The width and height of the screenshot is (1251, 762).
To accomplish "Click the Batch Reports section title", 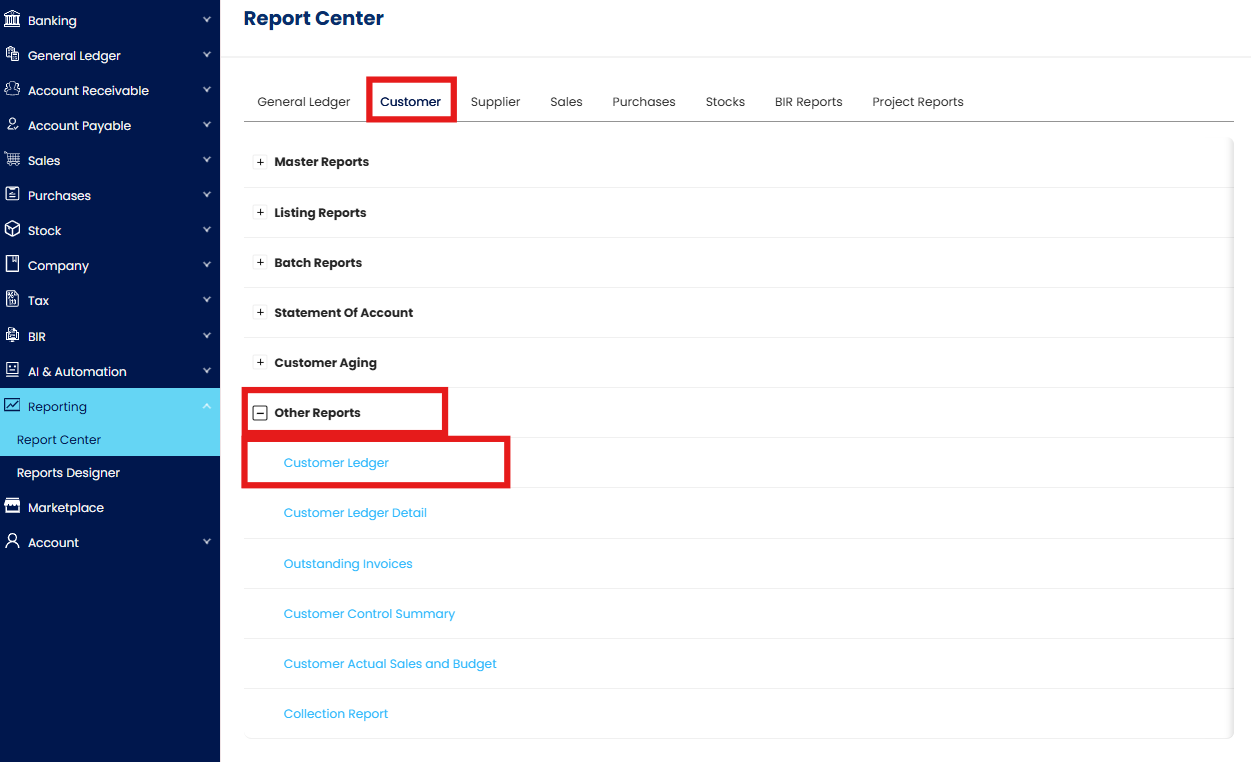I will pyautogui.click(x=318, y=263).
